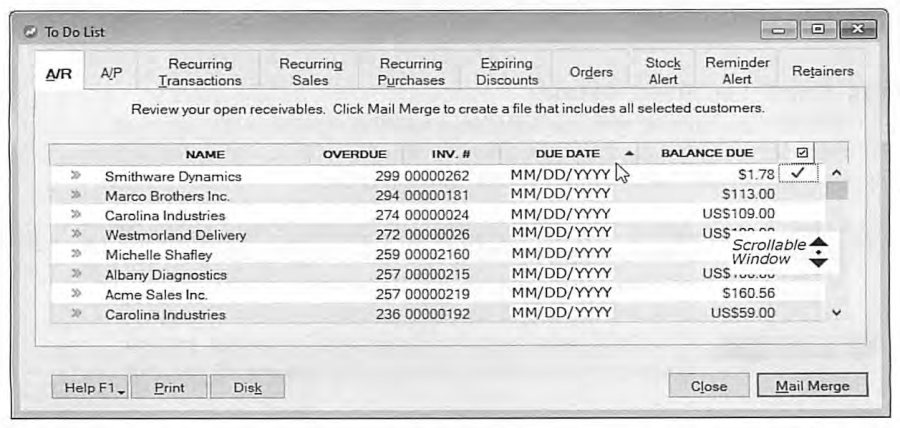The height and width of the screenshot is (428, 900).
Task: Click the Acme Sales Inc. chevron icon
Action: tap(75, 293)
